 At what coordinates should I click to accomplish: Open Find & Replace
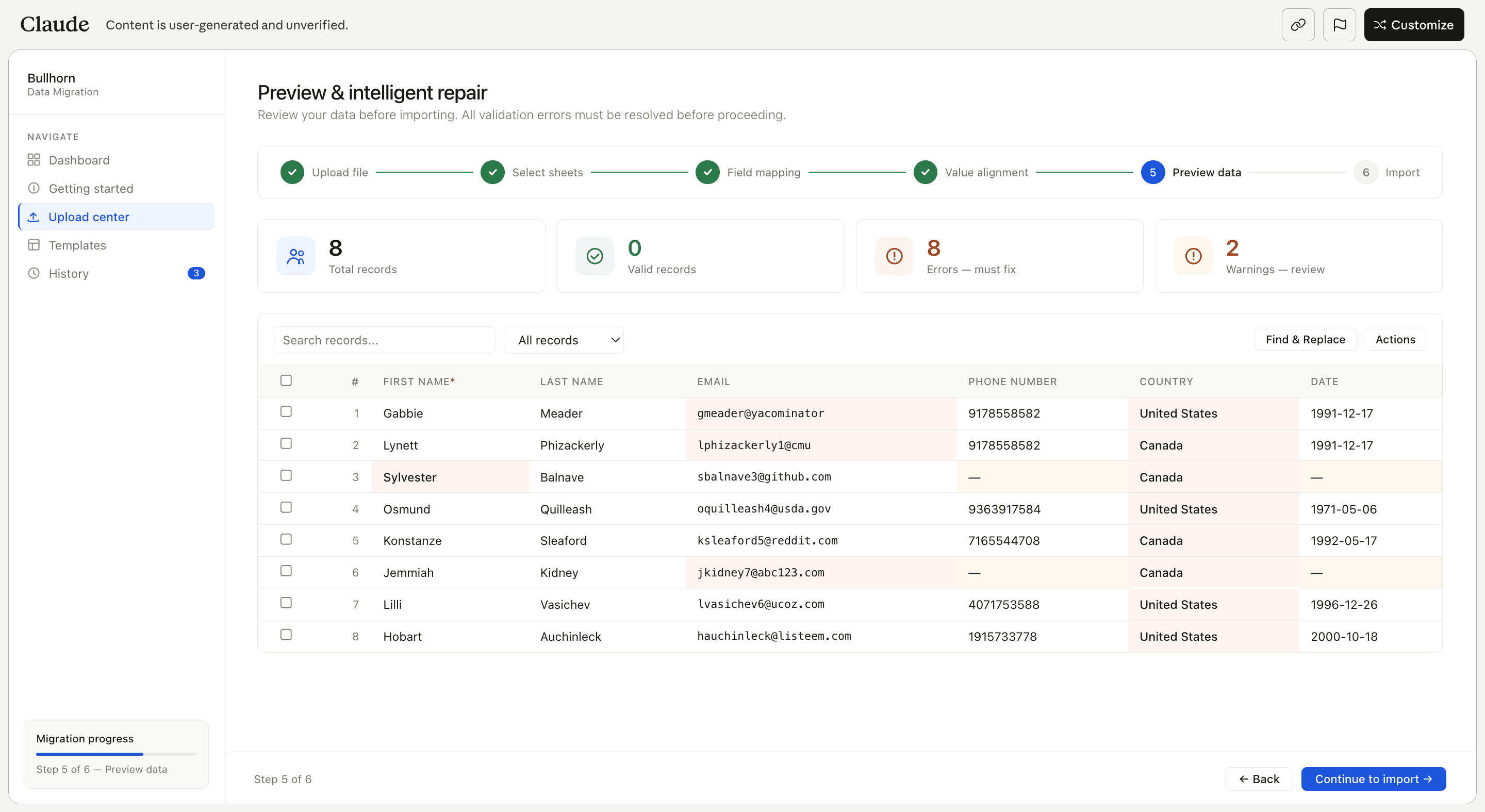[1305, 339]
